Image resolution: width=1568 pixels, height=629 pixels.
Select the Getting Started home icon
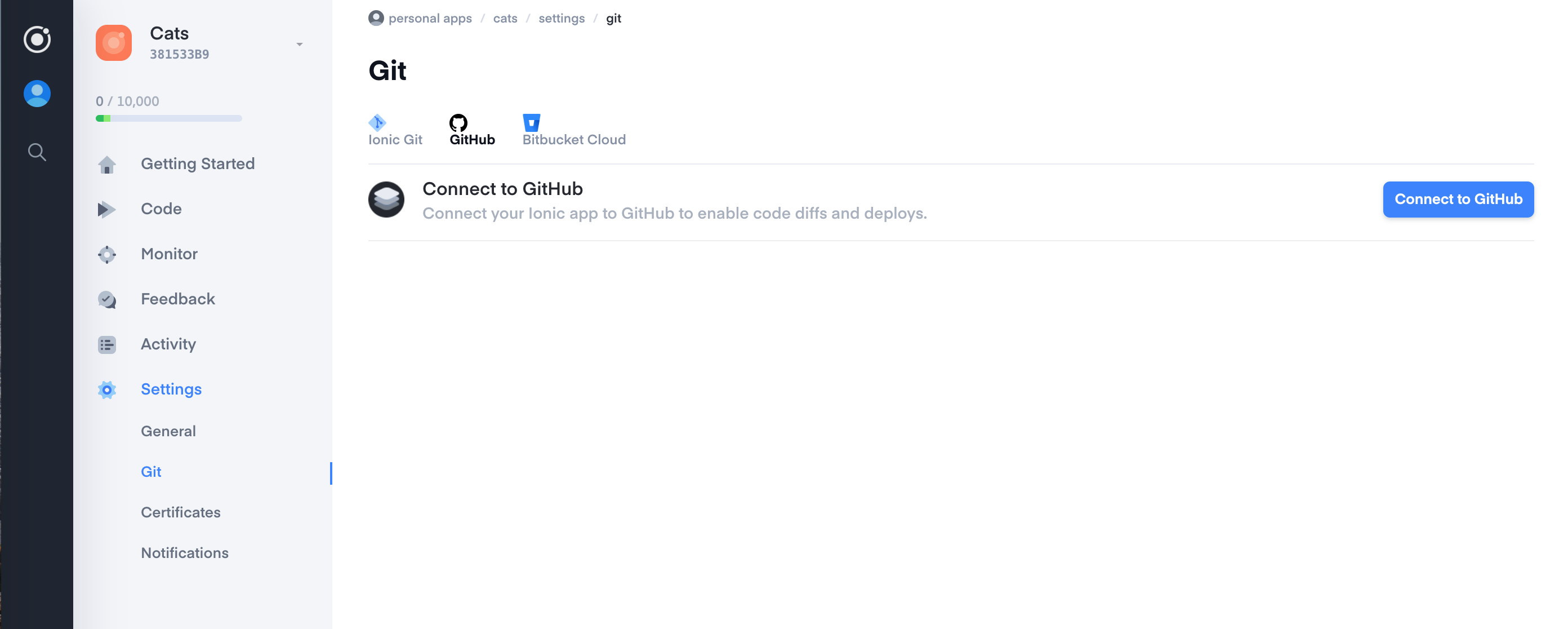(x=106, y=164)
